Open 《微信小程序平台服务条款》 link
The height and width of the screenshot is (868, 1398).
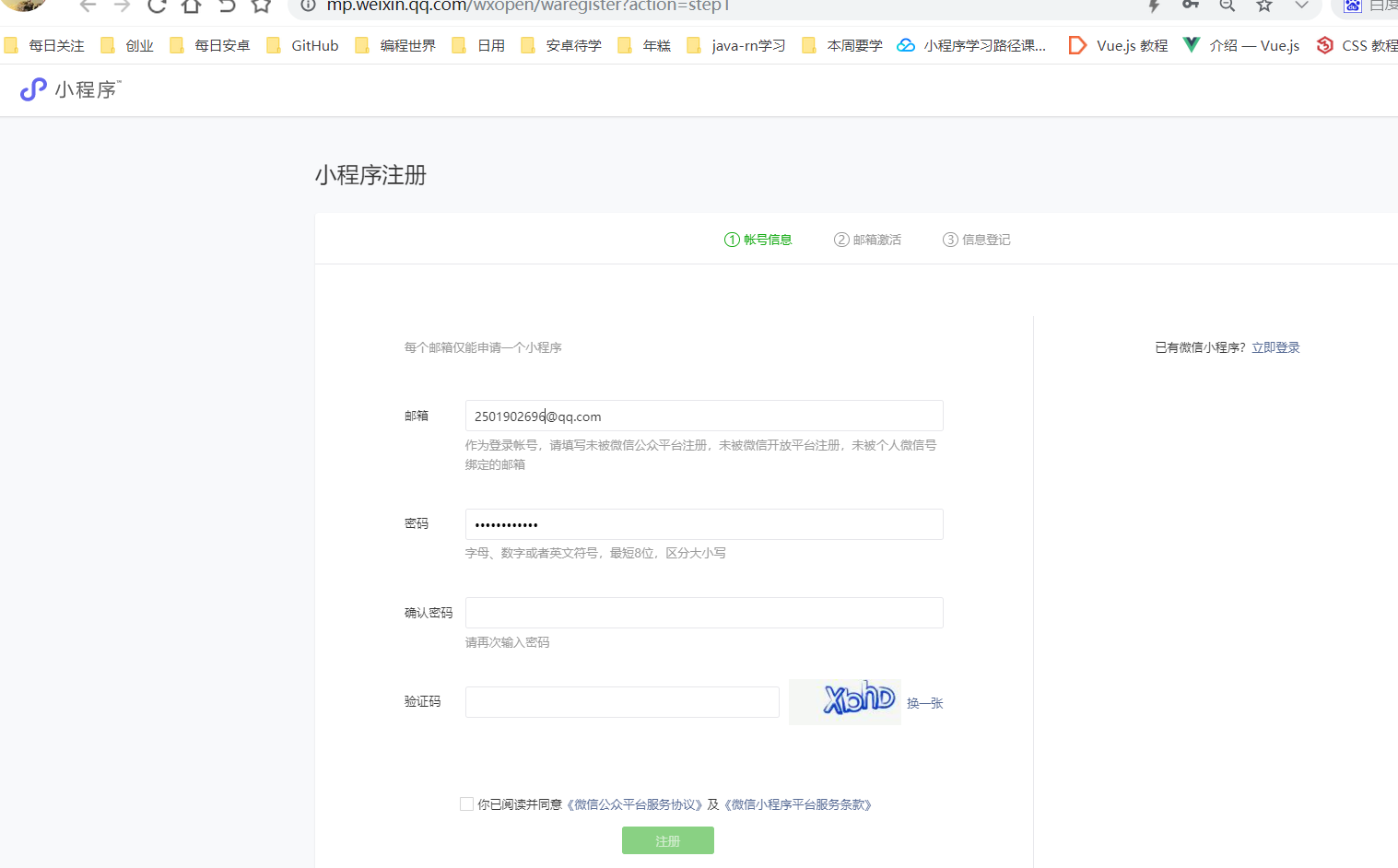[x=798, y=804]
